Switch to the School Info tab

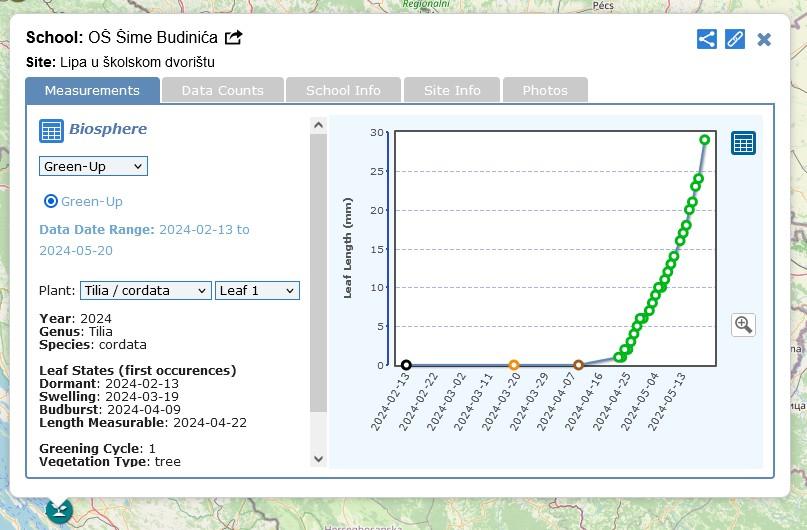[343, 90]
